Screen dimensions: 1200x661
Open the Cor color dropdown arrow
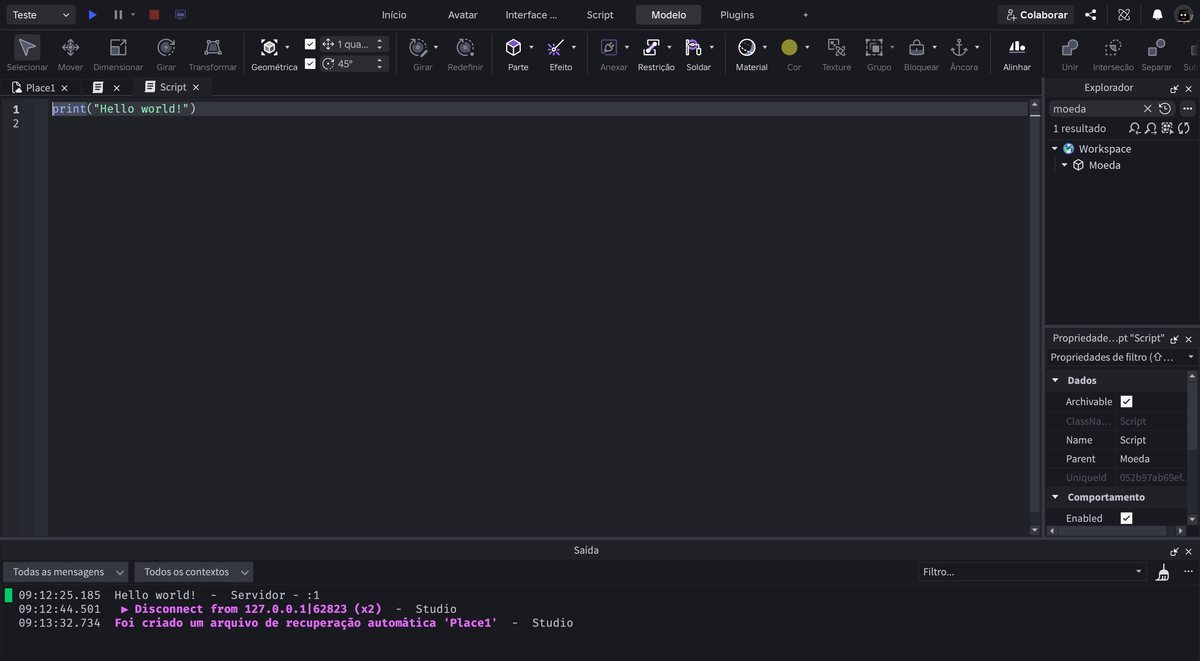click(x=806, y=47)
